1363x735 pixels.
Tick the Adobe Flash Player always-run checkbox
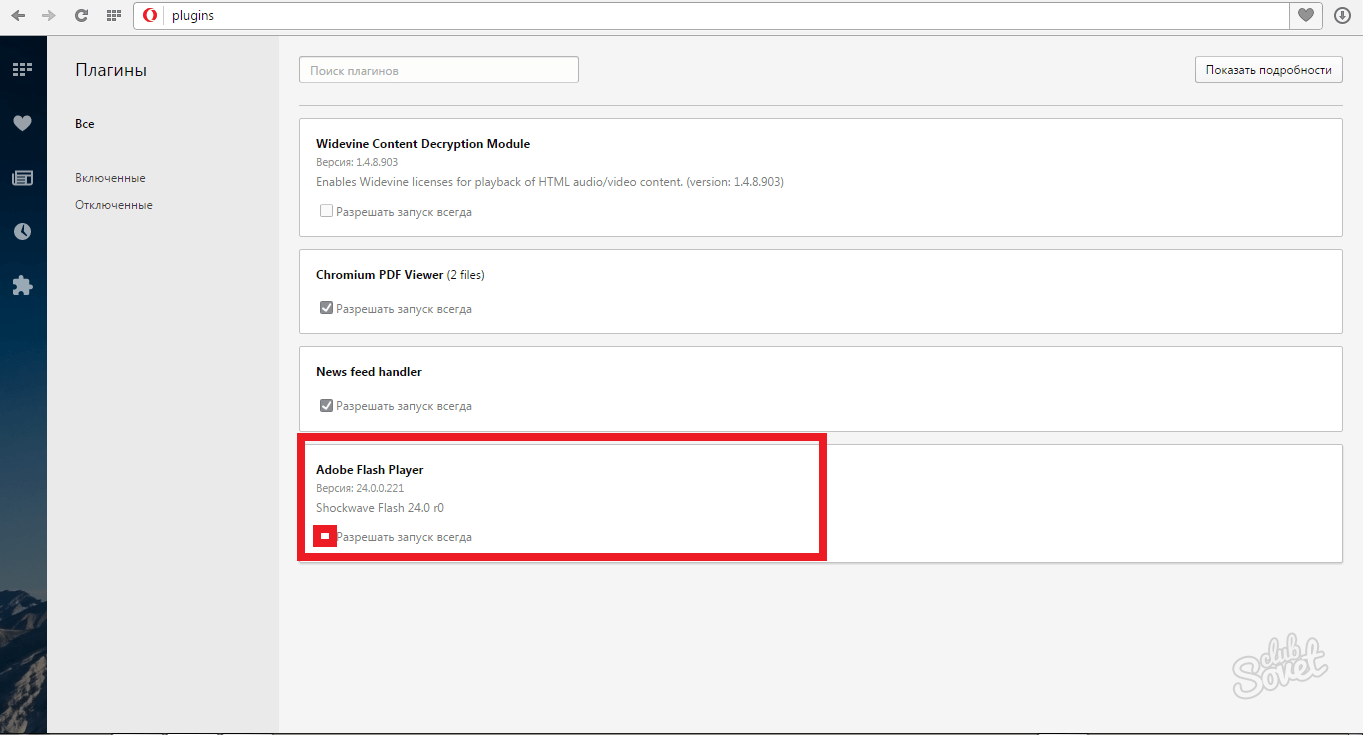tap(325, 537)
